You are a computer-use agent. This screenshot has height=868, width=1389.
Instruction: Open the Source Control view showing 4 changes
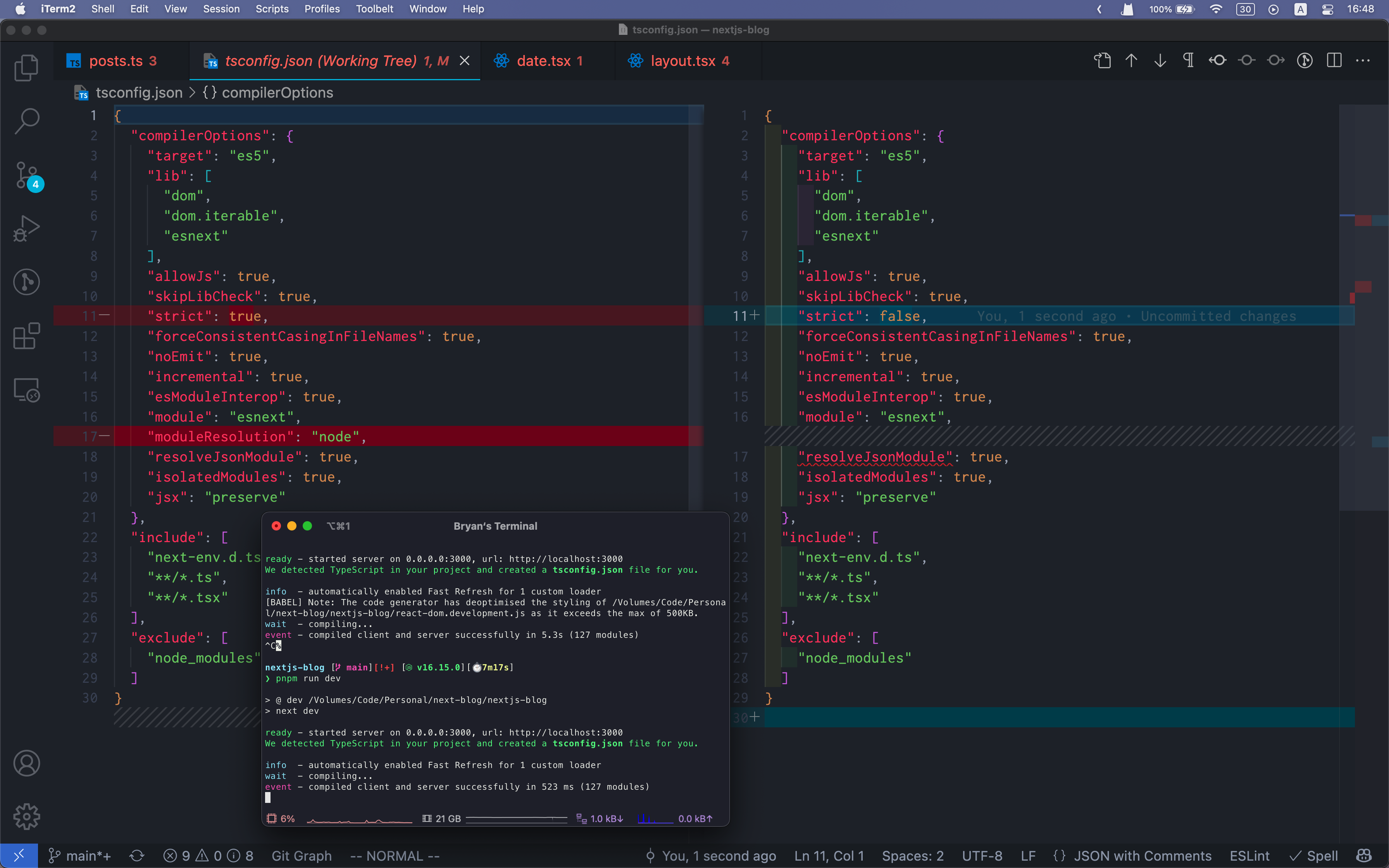click(26, 175)
